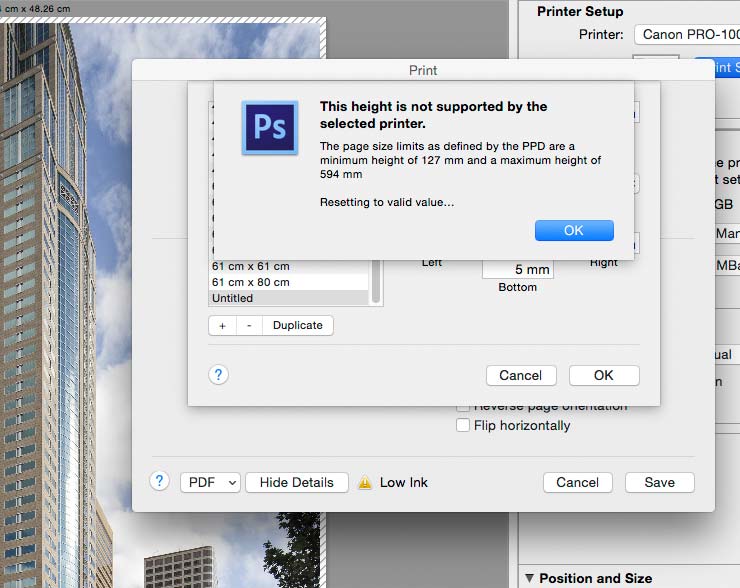Click the skyscraper print preview image

pos(66,302)
